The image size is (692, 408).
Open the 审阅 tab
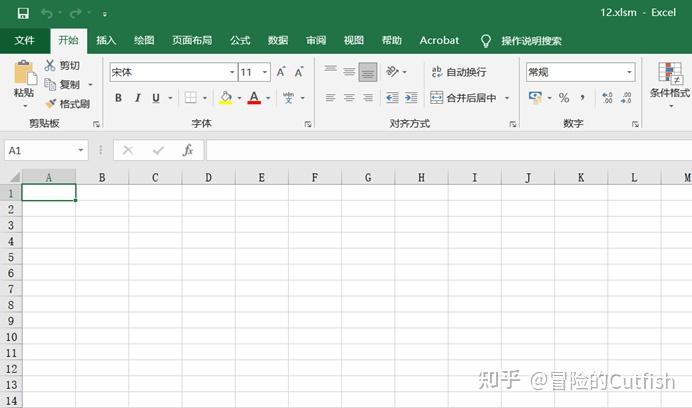(x=316, y=41)
